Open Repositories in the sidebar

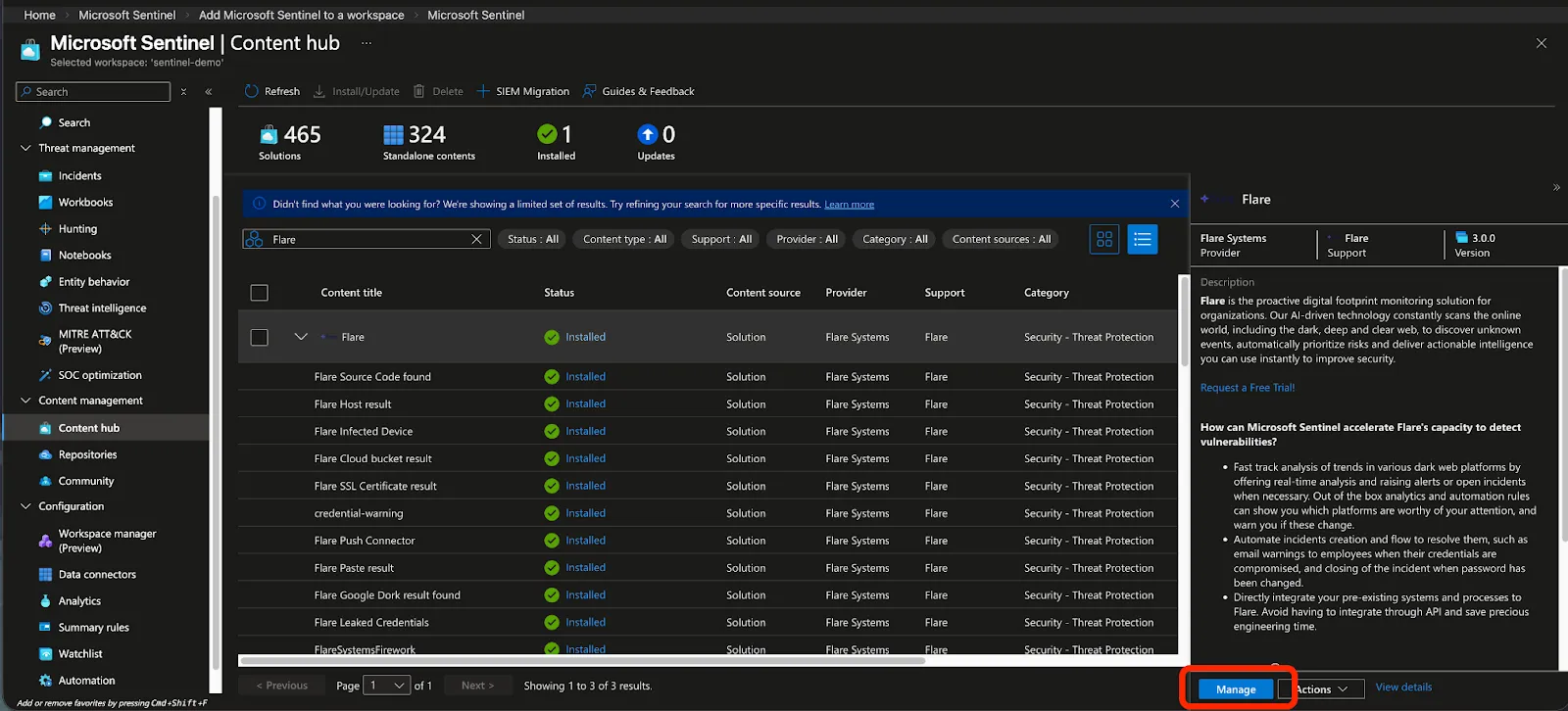point(87,455)
